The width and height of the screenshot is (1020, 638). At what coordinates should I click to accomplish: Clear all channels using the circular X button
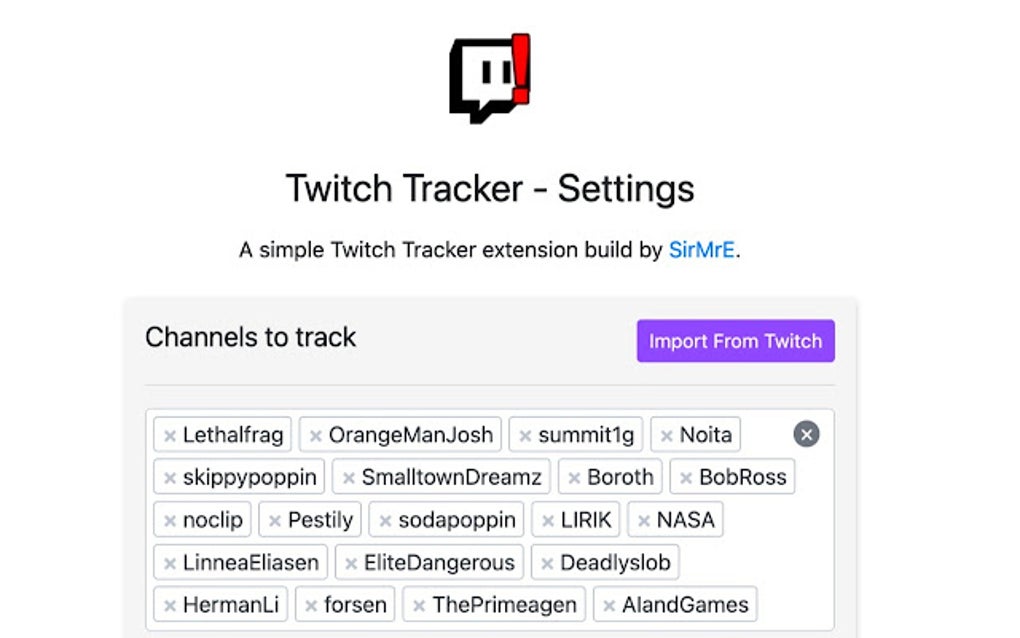(x=806, y=433)
